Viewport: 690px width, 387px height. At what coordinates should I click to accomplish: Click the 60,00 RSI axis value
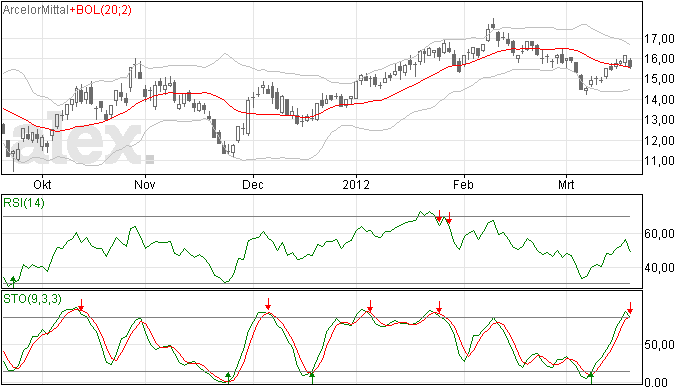click(660, 234)
